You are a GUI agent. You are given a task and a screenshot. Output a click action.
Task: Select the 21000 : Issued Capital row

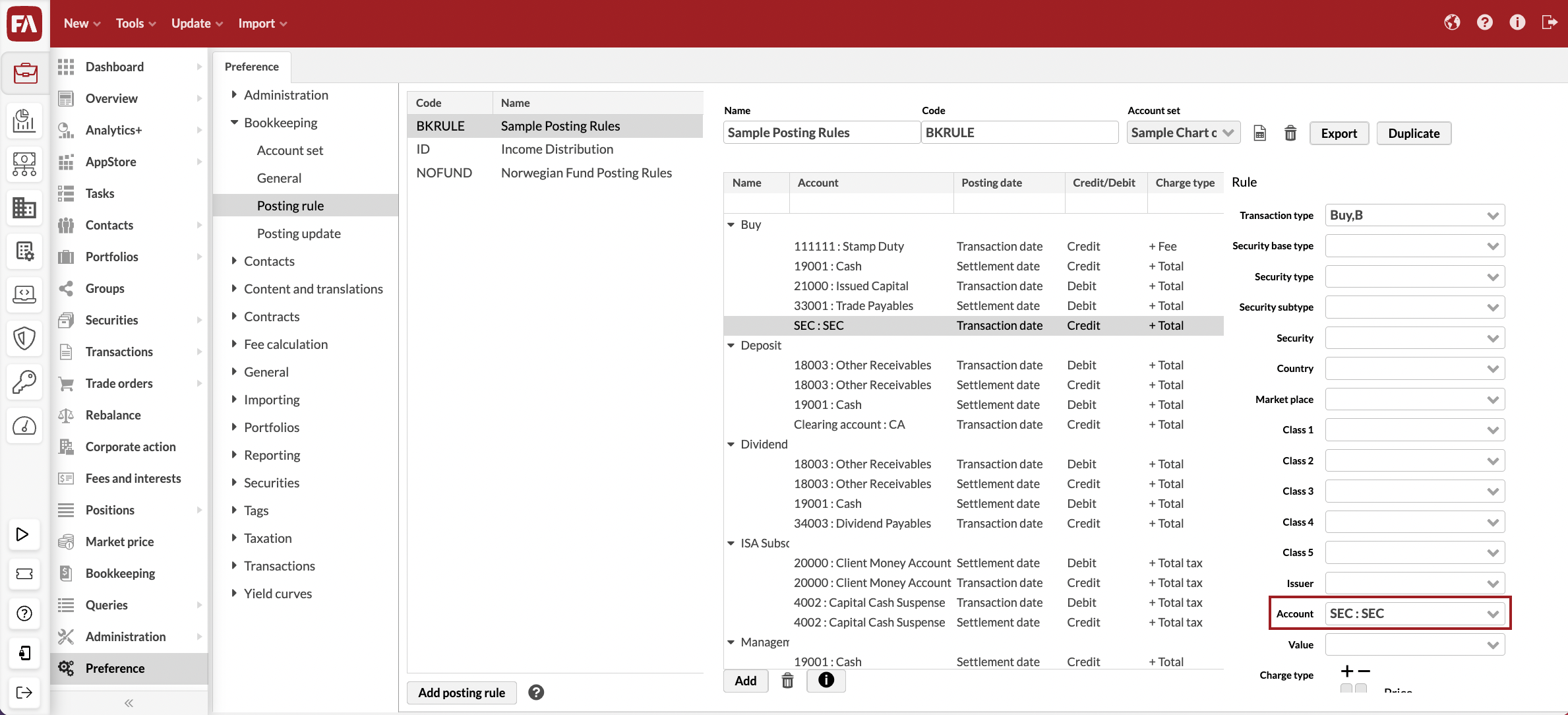tap(973, 286)
